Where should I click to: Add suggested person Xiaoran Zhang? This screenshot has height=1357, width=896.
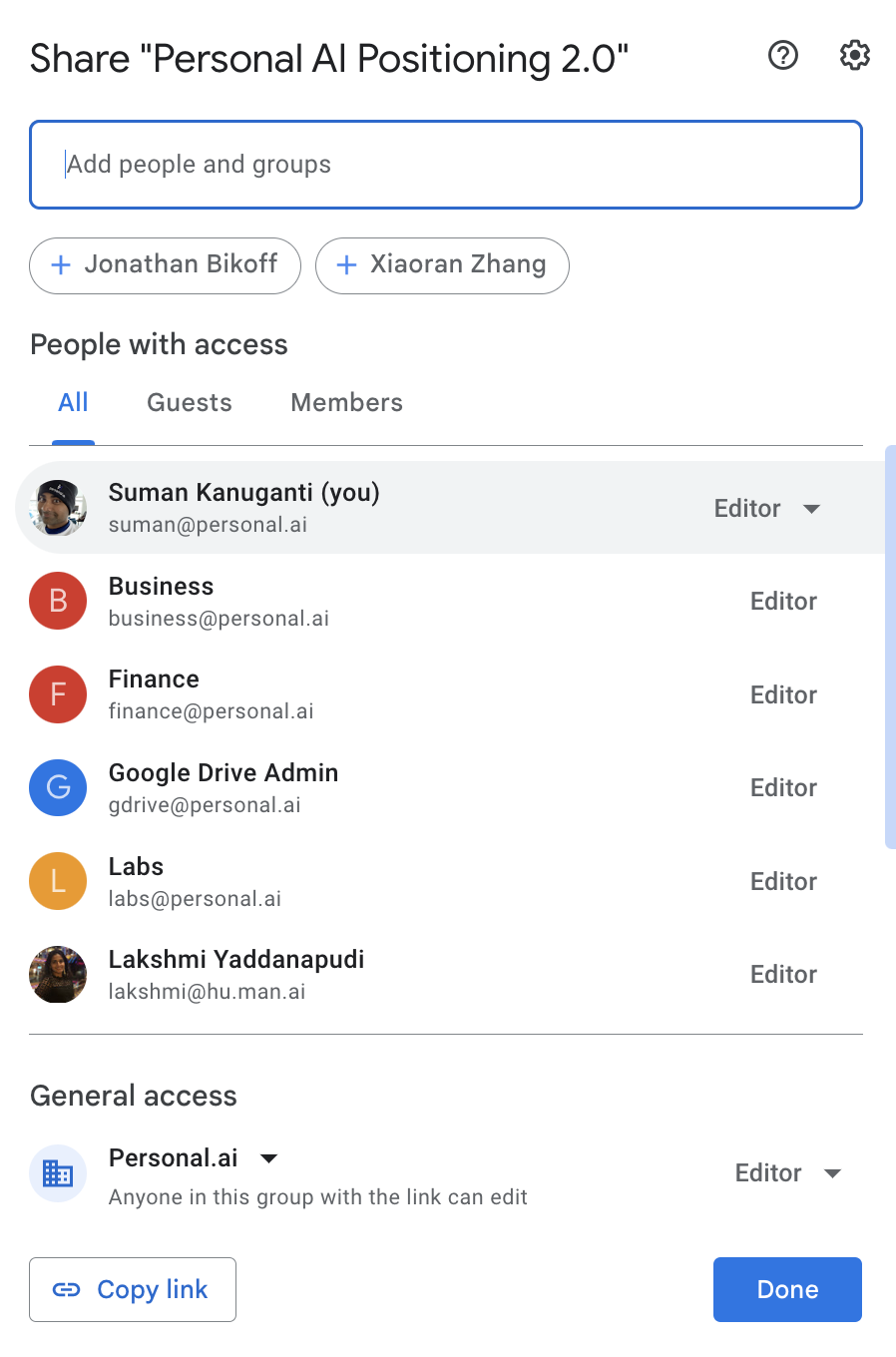coord(442,265)
